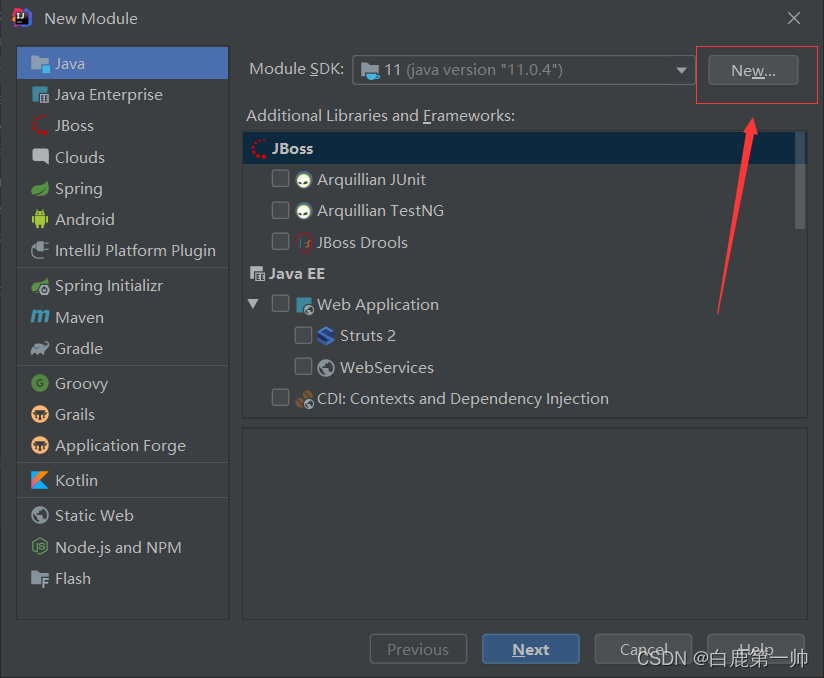Click the Static Web label

coord(94,515)
